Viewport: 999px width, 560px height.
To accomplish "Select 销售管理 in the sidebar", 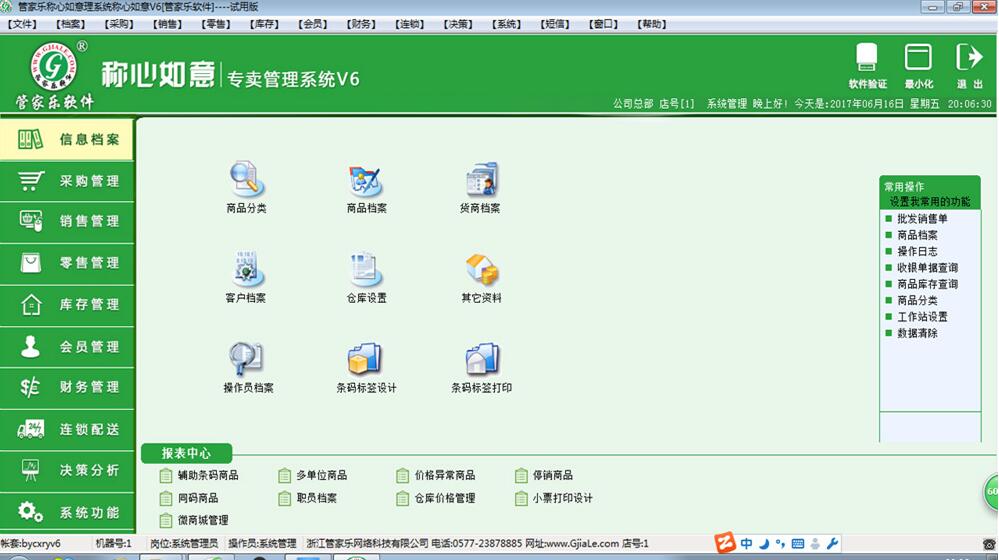I will point(67,222).
